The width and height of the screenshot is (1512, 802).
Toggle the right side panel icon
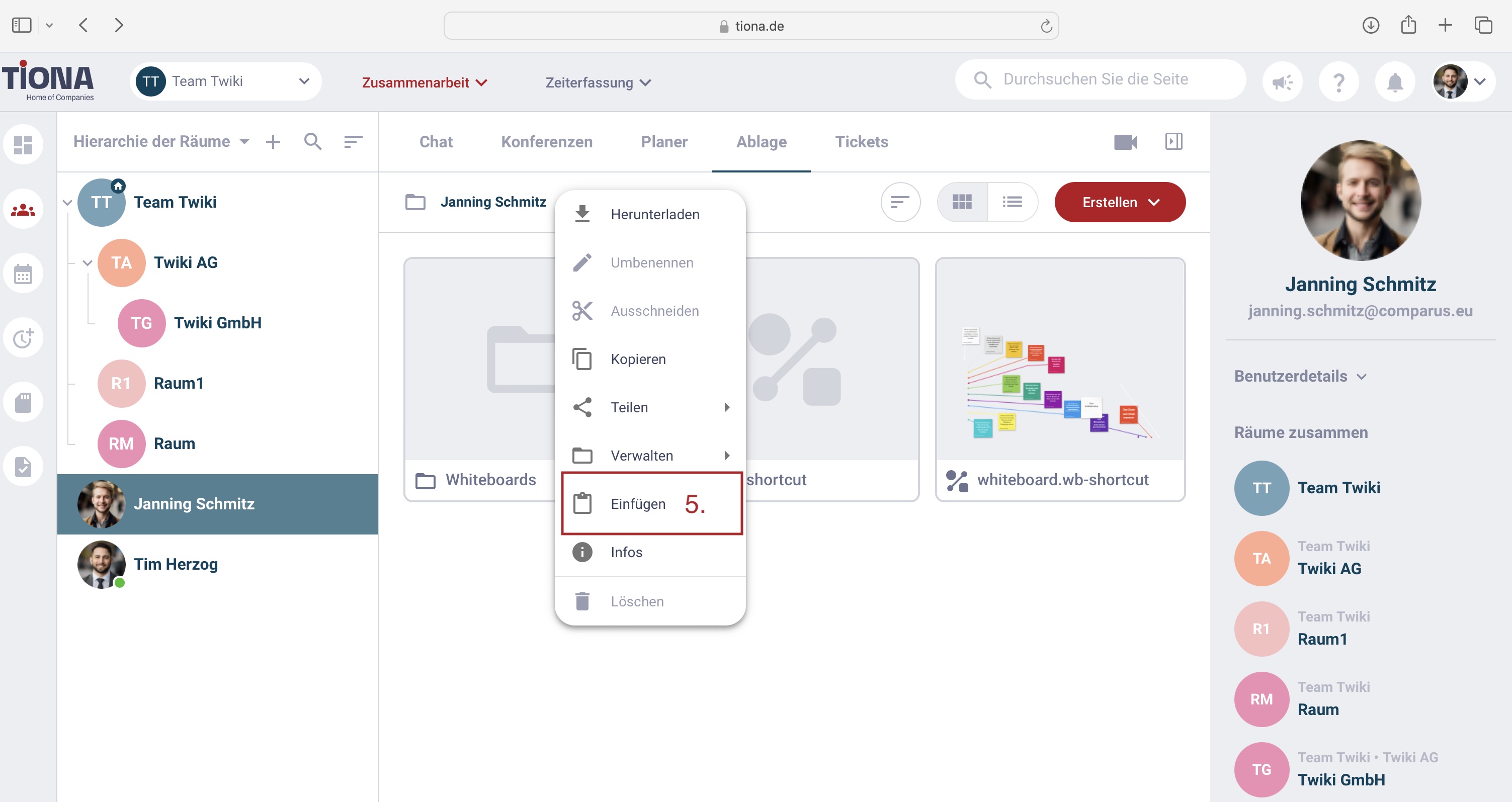pos(1174,141)
